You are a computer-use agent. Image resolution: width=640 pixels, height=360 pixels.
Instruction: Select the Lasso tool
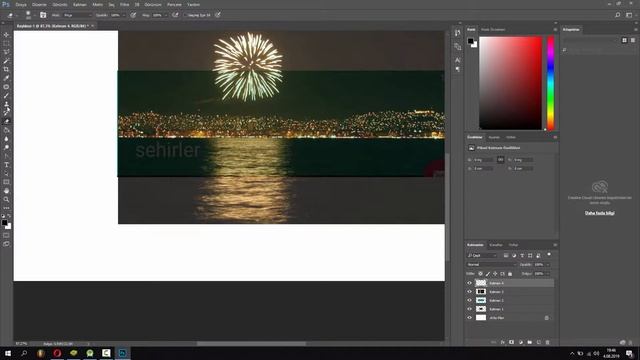click(x=6, y=52)
